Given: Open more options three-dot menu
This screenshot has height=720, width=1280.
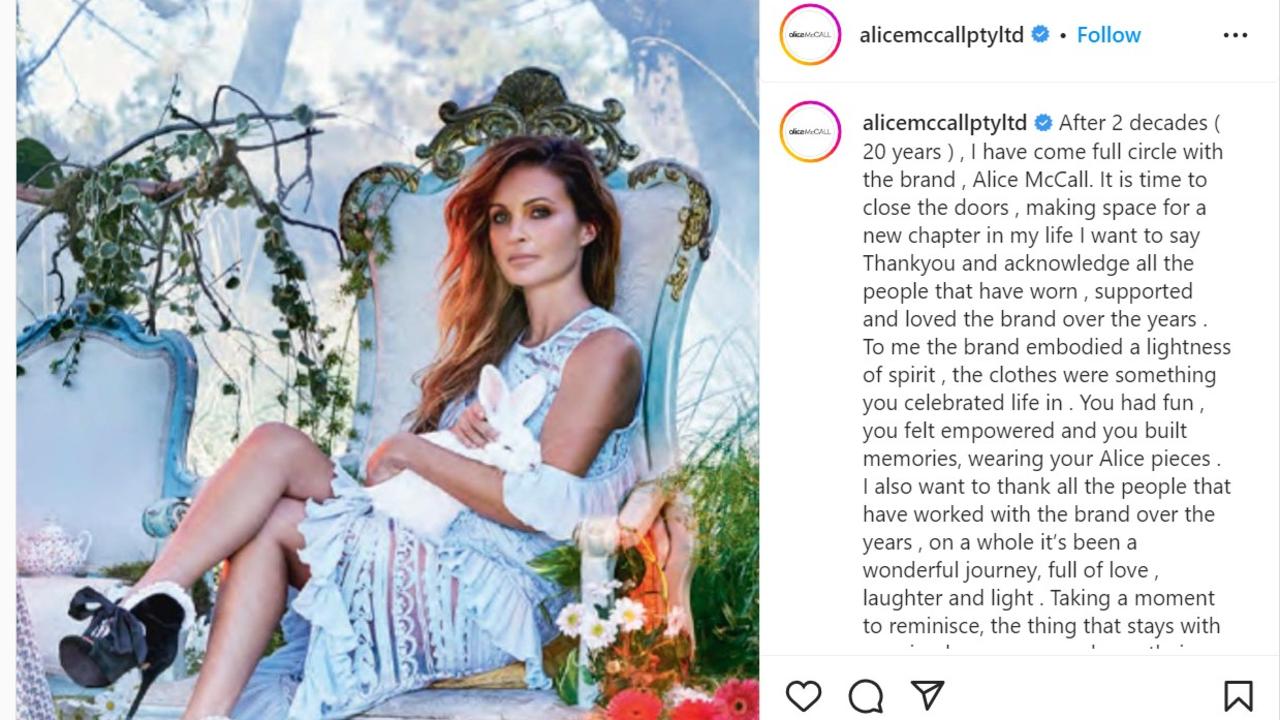Looking at the screenshot, I should pos(1235,35).
